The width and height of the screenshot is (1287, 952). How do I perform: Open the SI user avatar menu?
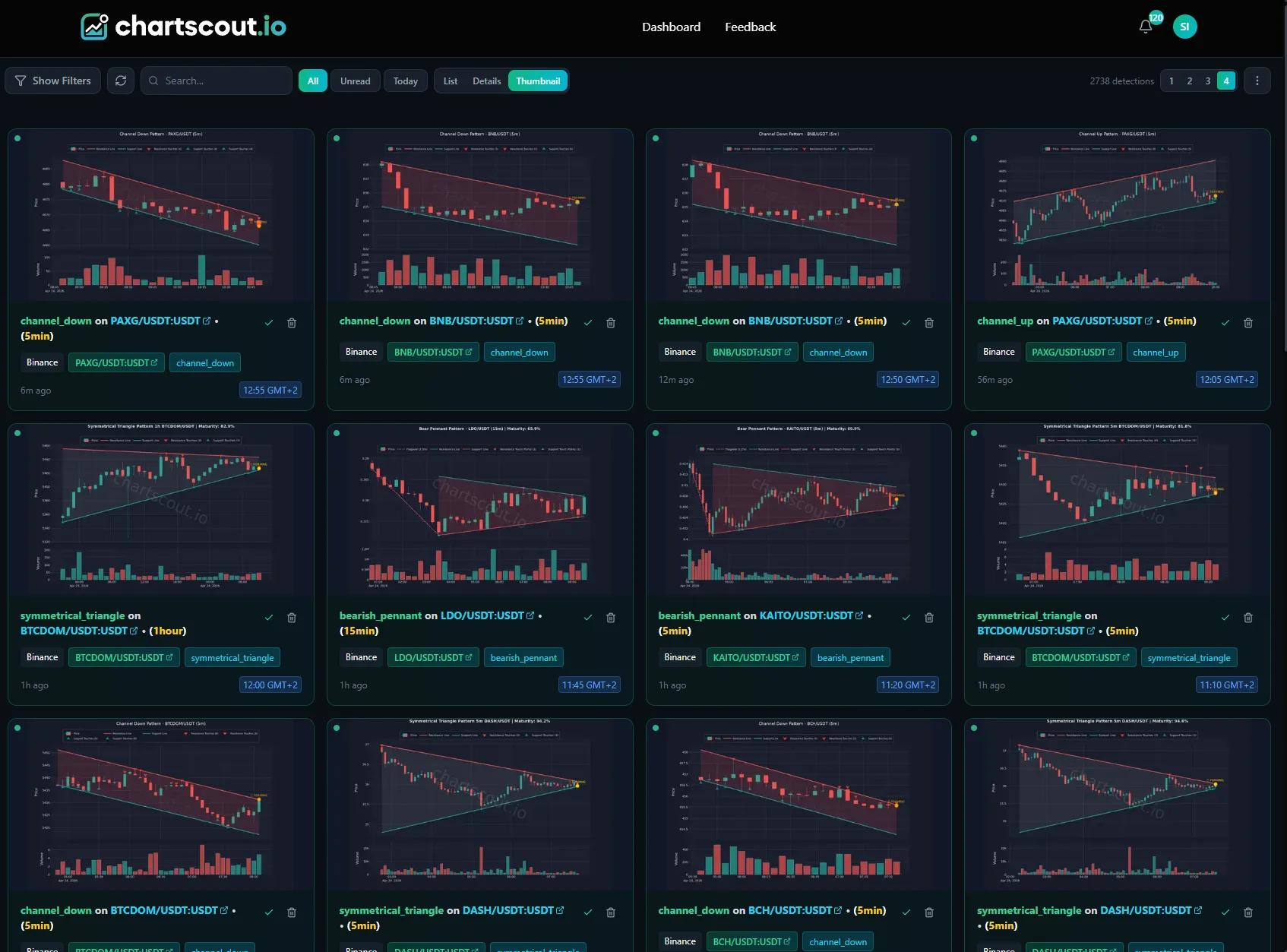coord(1184,27)
